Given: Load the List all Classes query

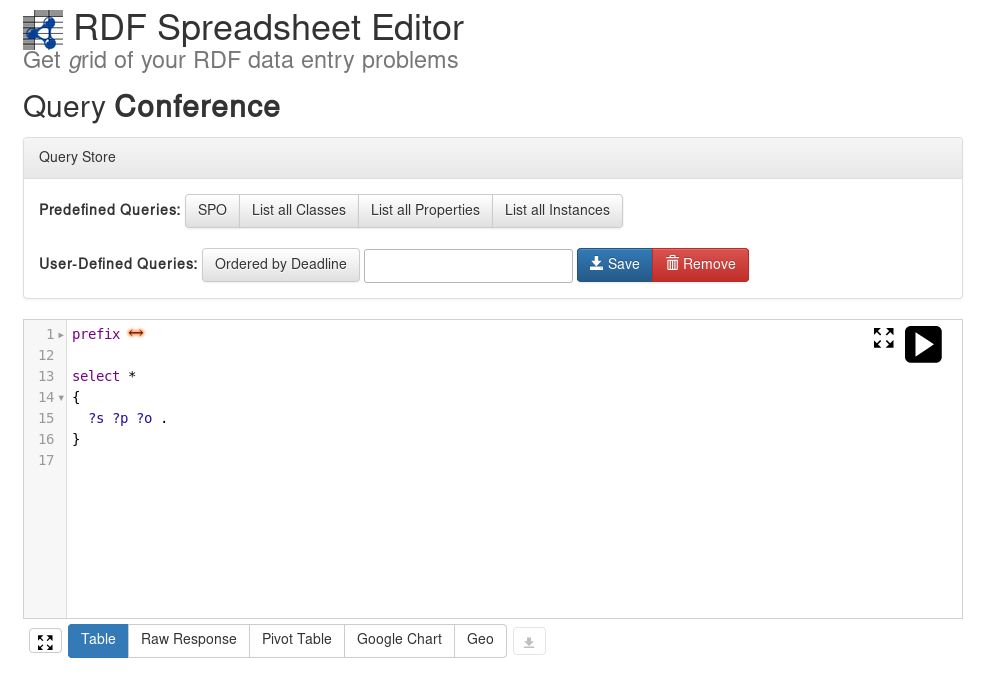Looking at the screenshot, I should pos(299,211).
